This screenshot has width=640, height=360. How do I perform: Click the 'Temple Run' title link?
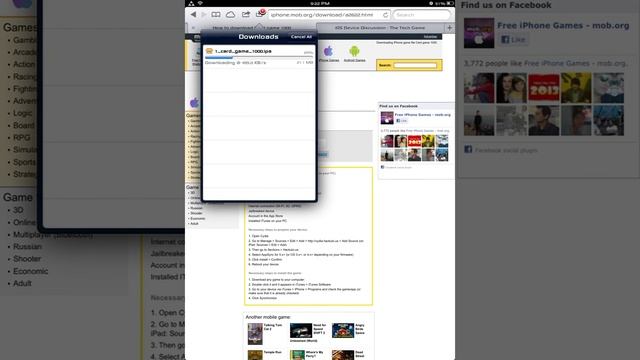click(x=273, y=352)
